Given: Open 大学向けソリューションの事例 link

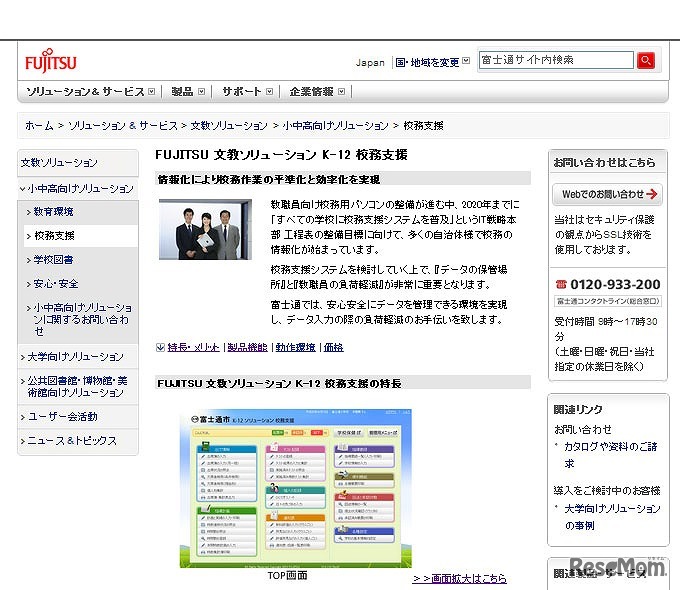Looking at the screenshot, I should 612,517.
